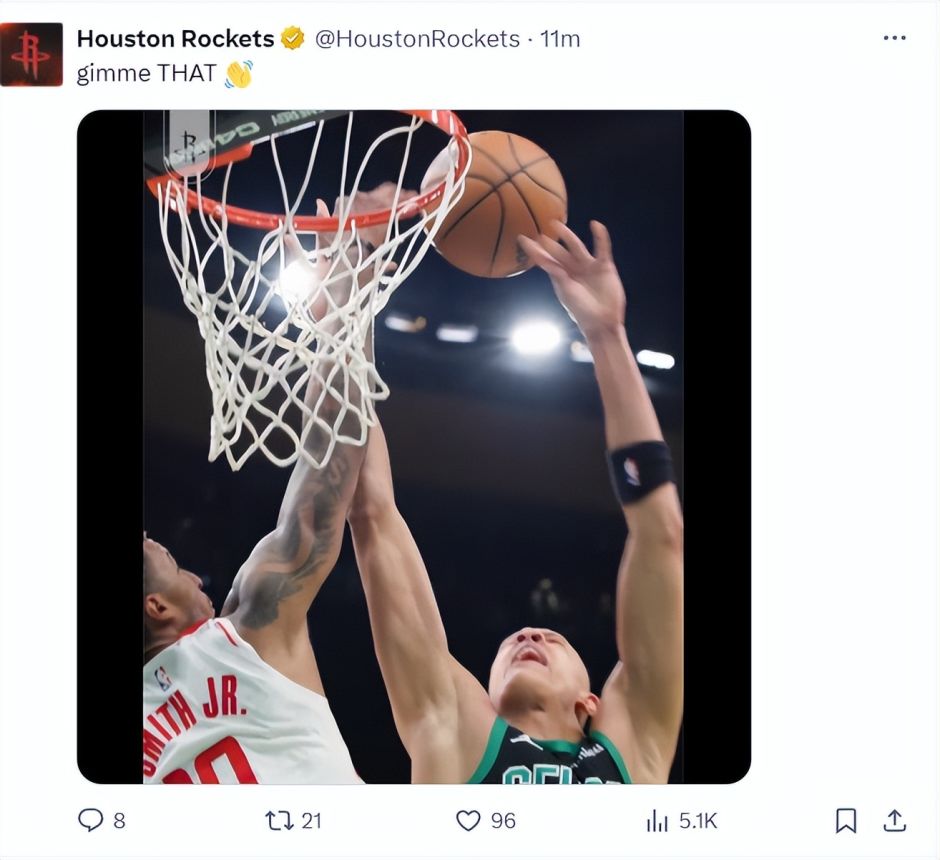Click the 11m timestamp link
This screenshot has height=860, width=940.
coord(560,39)
